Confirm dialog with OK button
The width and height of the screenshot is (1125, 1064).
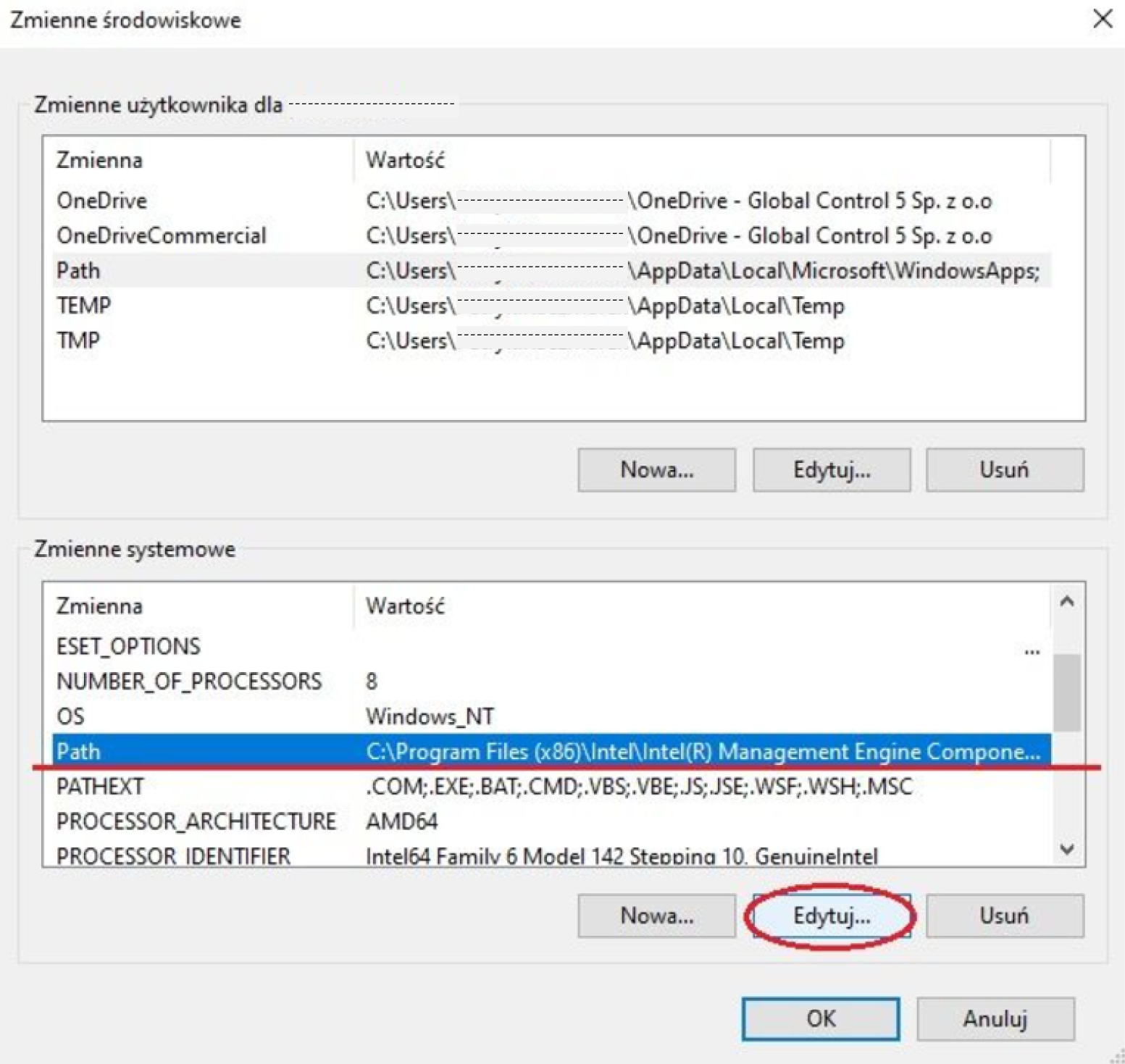click(x=820, y=1018)
